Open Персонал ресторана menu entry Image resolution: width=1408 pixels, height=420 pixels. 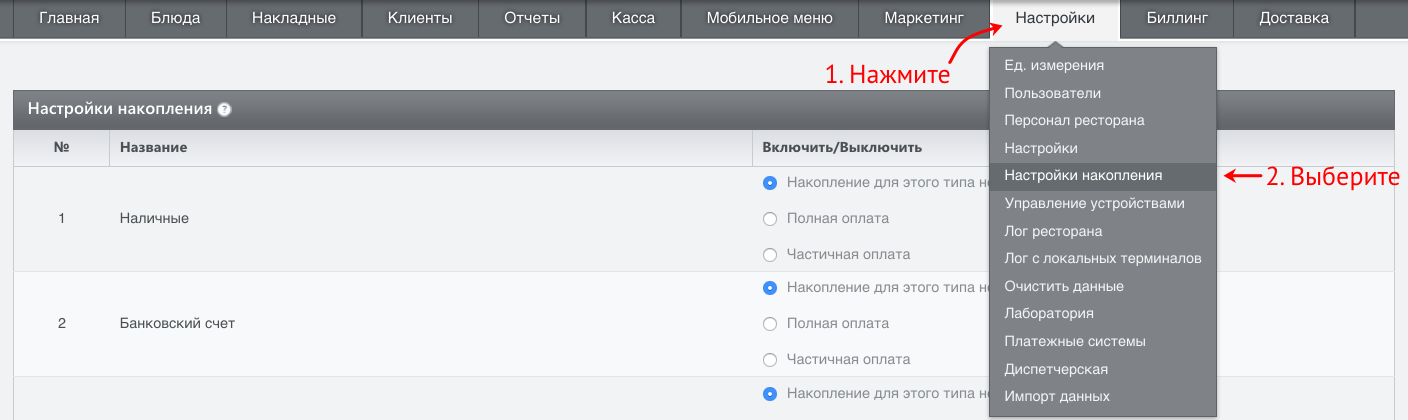click(x=1103, y=120)
